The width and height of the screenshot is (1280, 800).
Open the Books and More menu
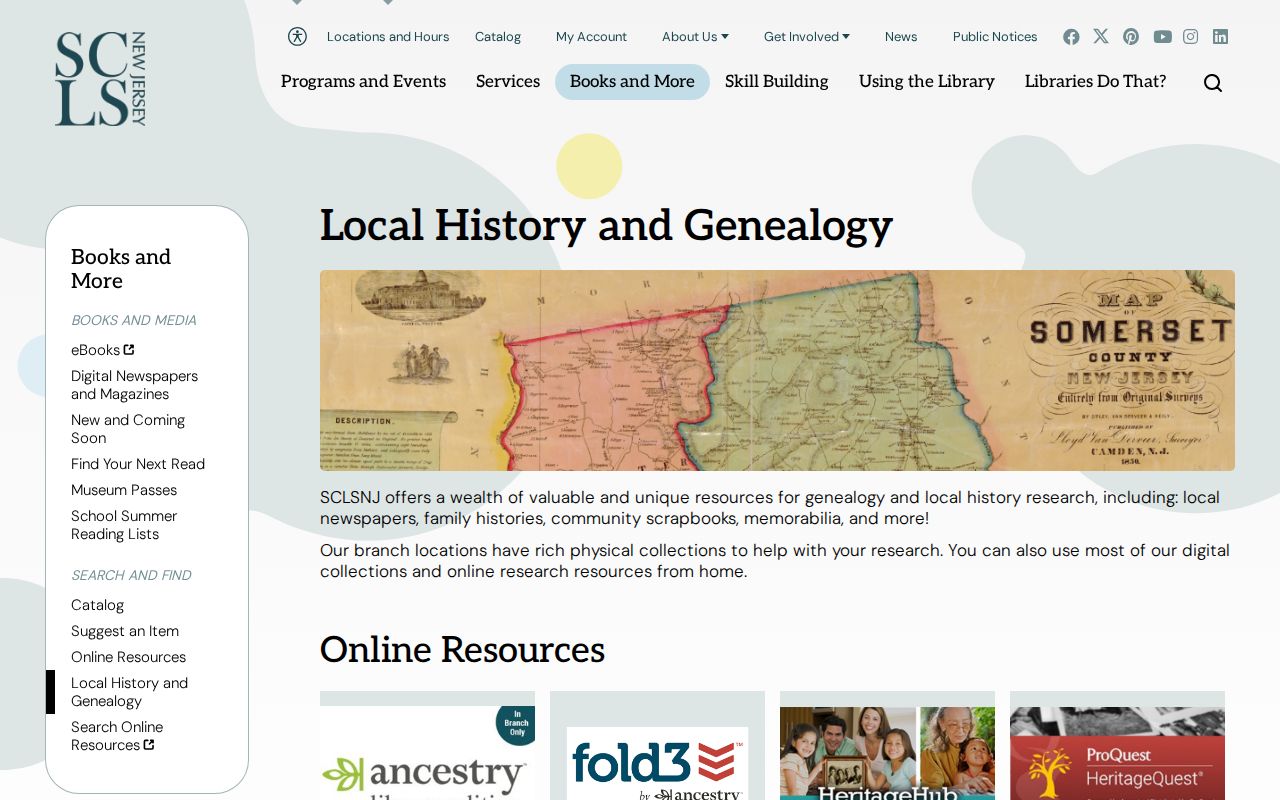click(x=632, y=82)
